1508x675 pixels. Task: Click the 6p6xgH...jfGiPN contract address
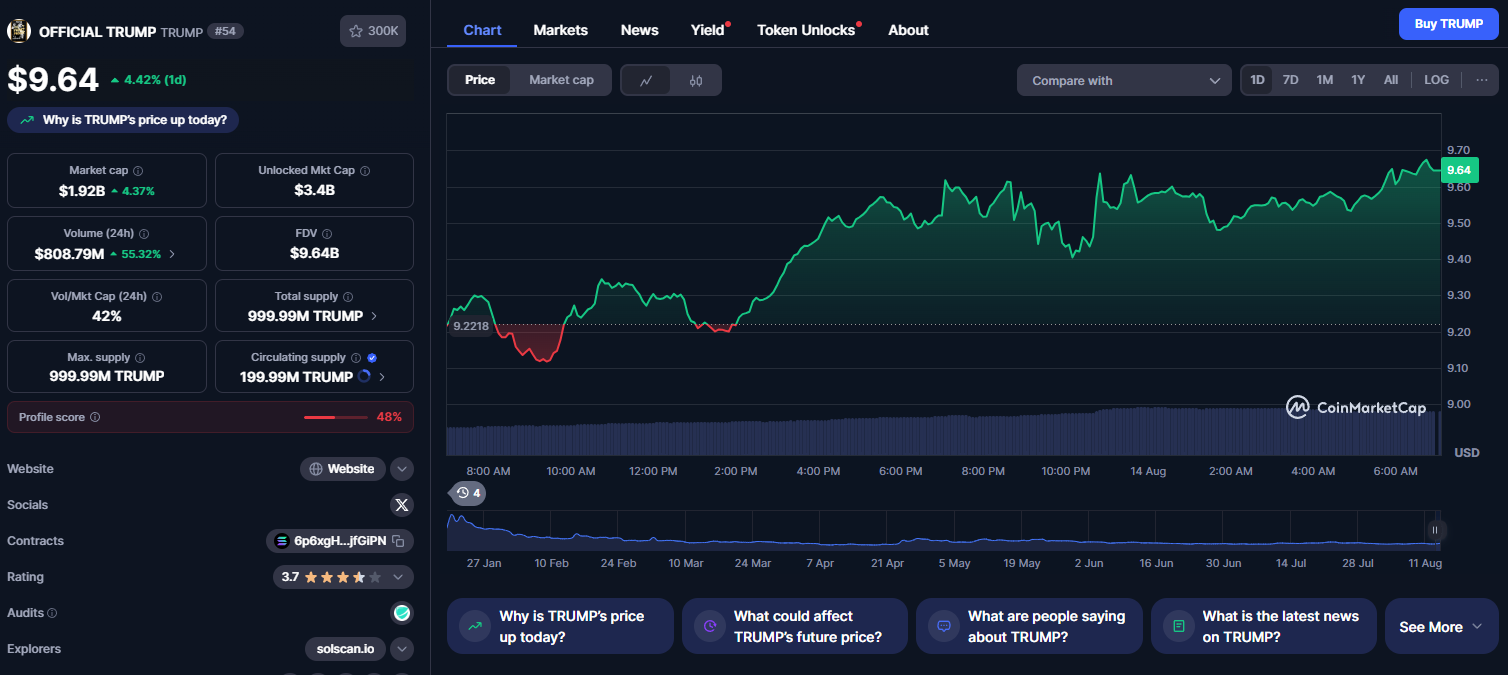339,541
